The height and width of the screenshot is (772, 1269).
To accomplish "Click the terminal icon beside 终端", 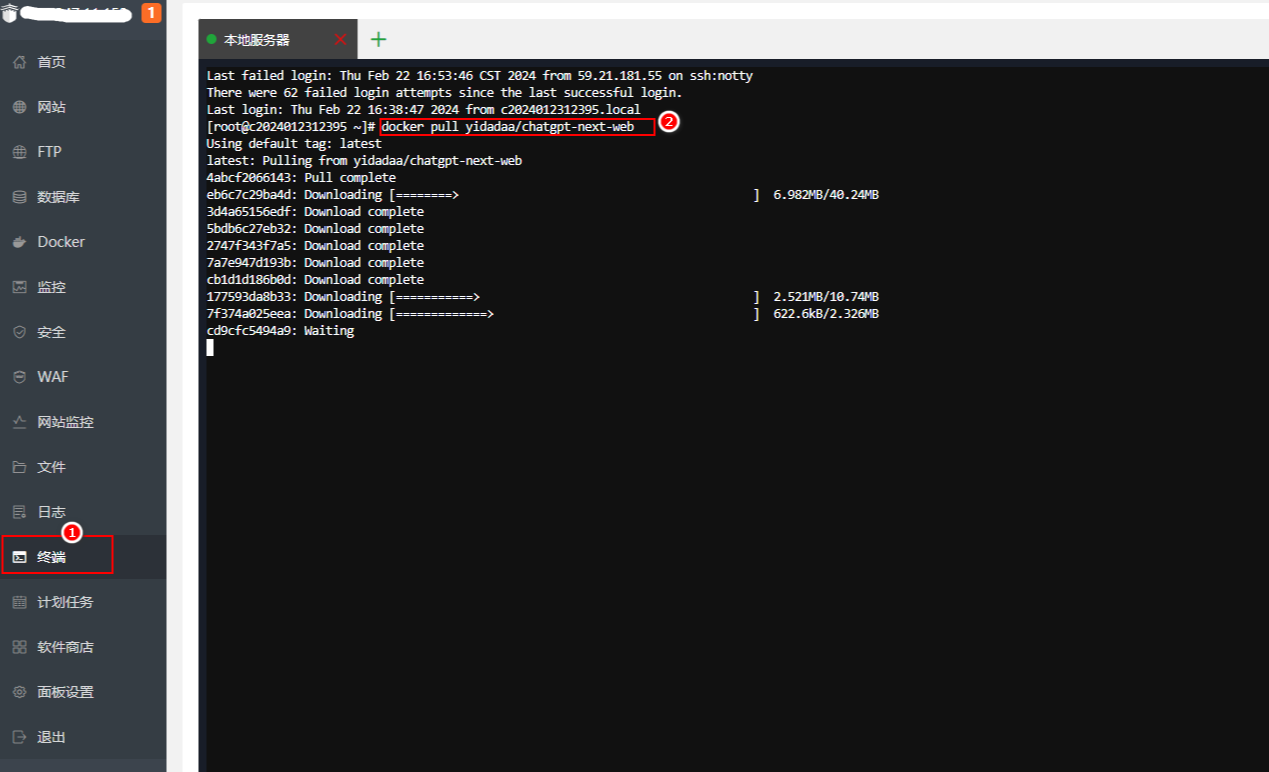I will pos(19,557).
